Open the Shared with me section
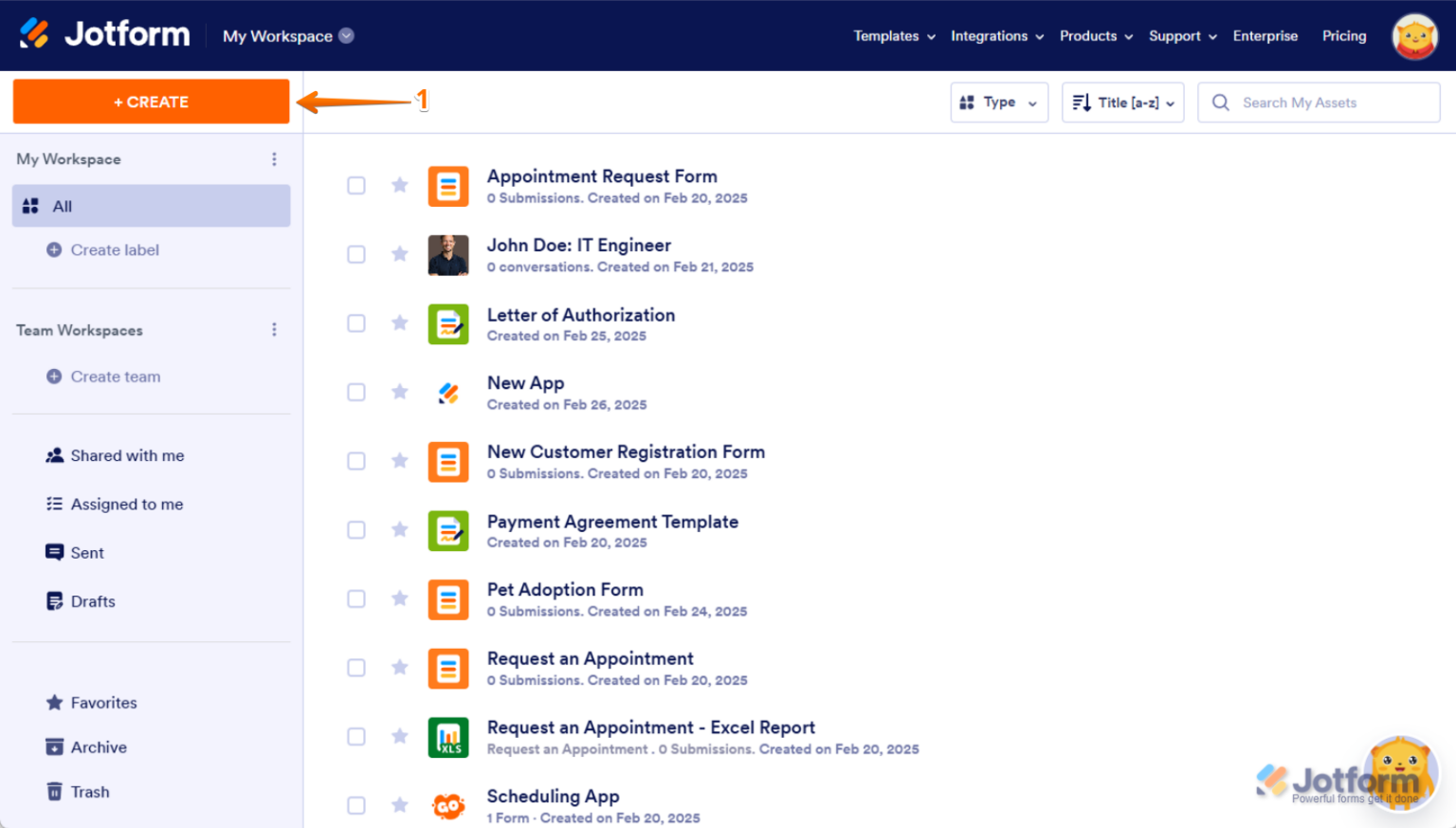 pos(127,455)
